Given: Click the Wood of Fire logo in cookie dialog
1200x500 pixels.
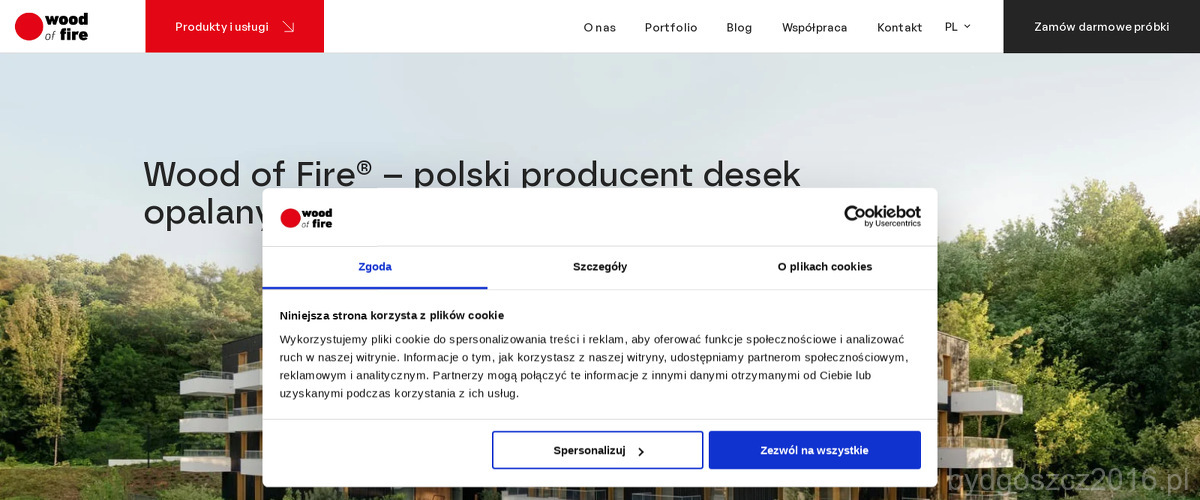Looking at the screenshot, I should coord(306,218).
